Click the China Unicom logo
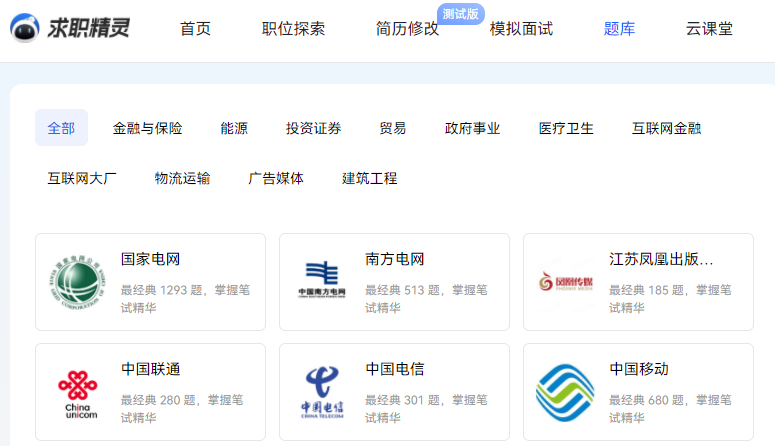 pos(78,394)
